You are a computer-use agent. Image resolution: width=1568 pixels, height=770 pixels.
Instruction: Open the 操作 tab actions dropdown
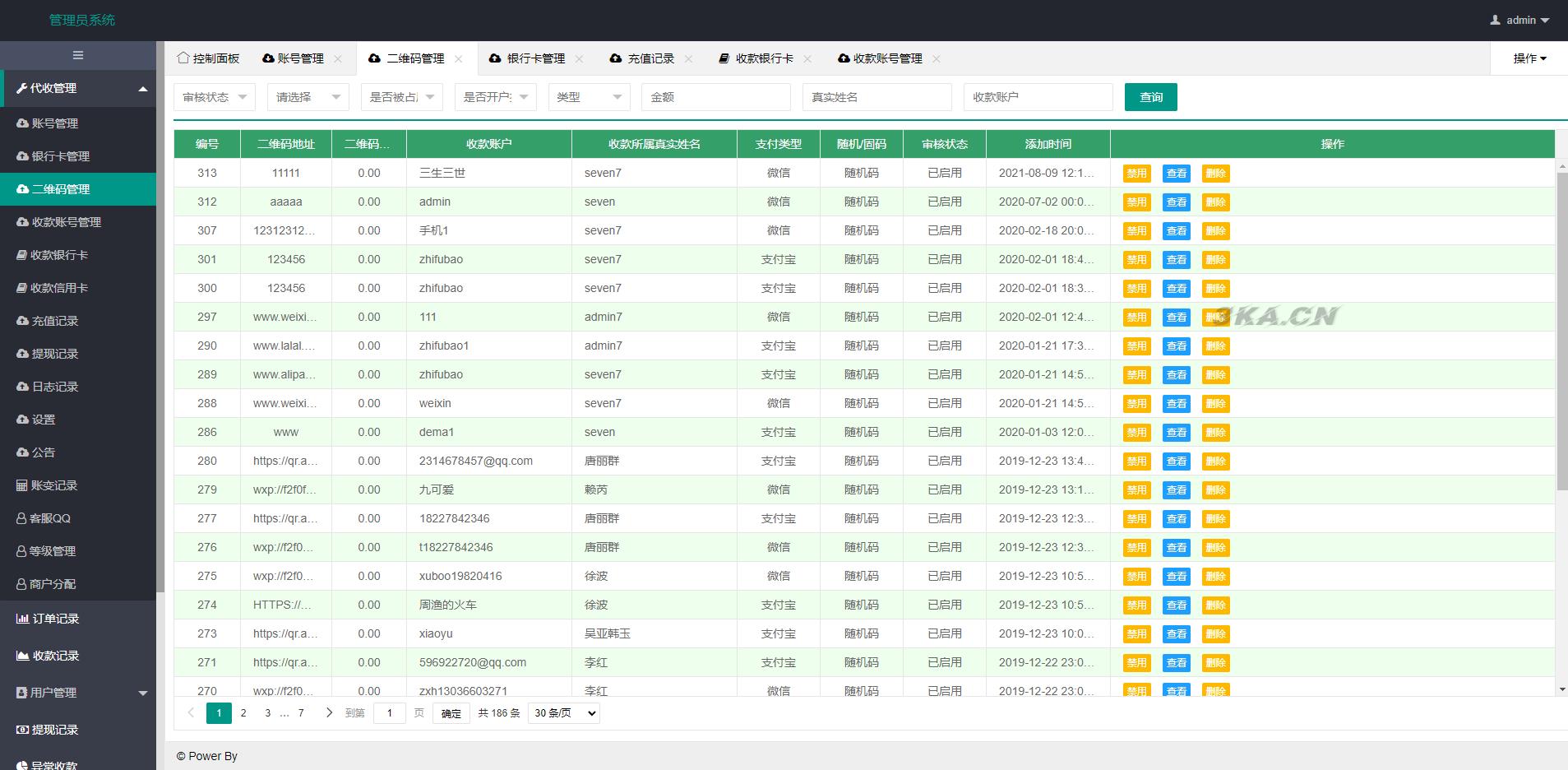[1529, 58]
